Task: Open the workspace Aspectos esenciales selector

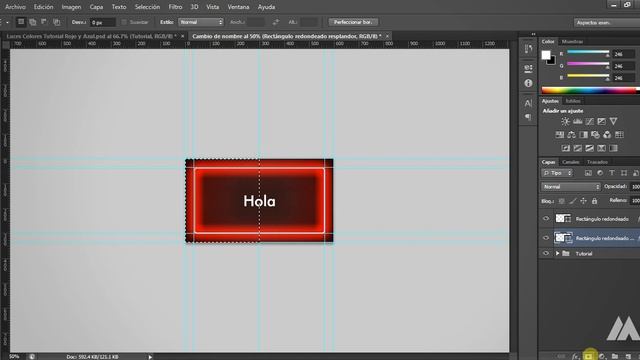Action: click(x=607, y=22)
